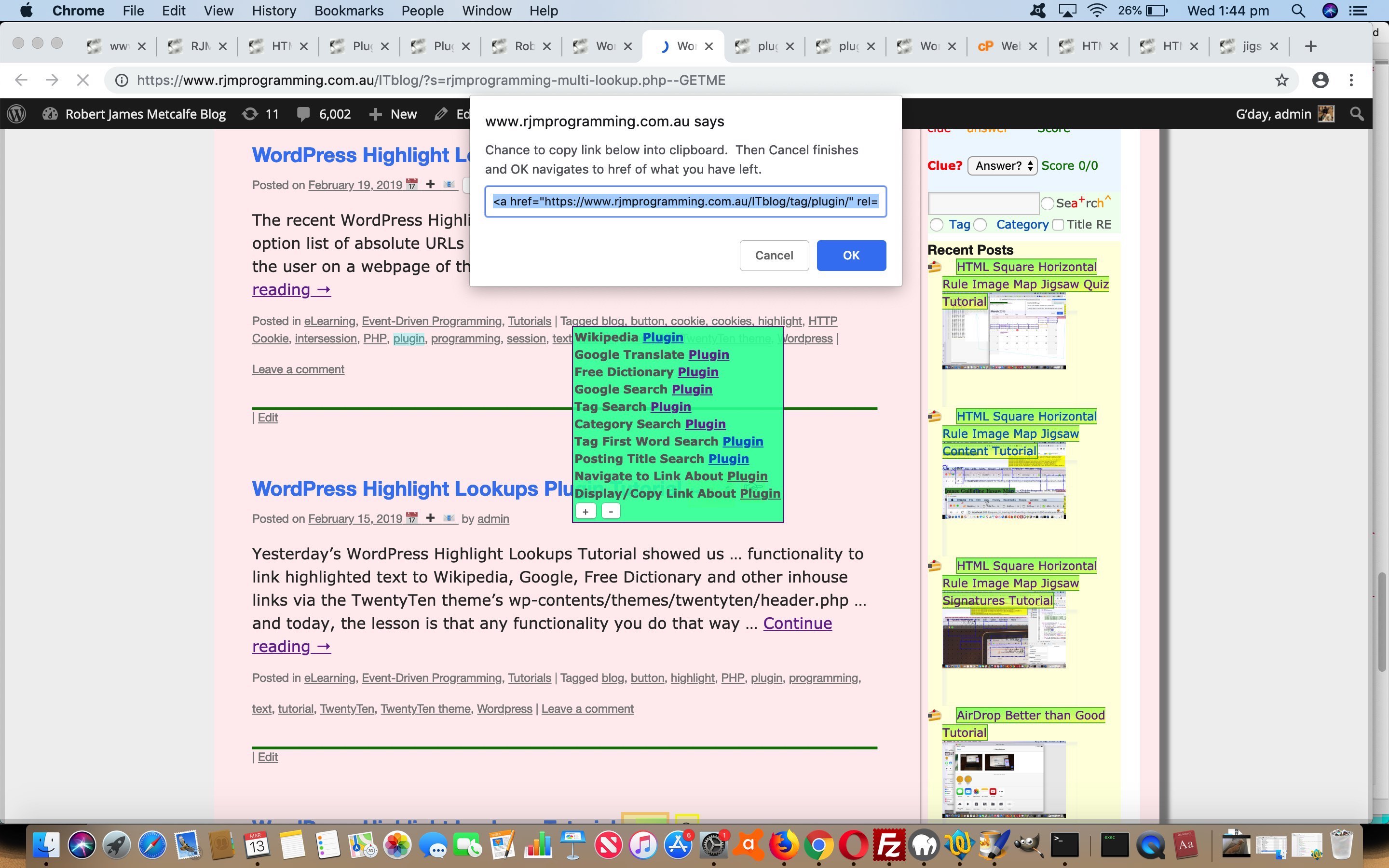This screenshot has width=1389, height=868.
Task: Click the minus button in green popup
Action: 611,512
